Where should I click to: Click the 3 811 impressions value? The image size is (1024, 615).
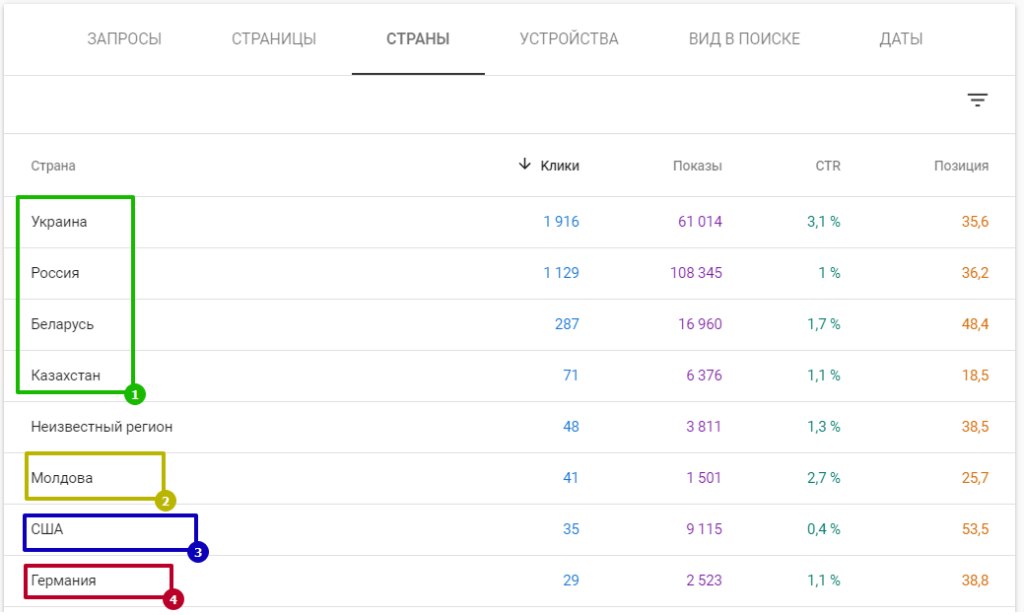tap(704, 427)
